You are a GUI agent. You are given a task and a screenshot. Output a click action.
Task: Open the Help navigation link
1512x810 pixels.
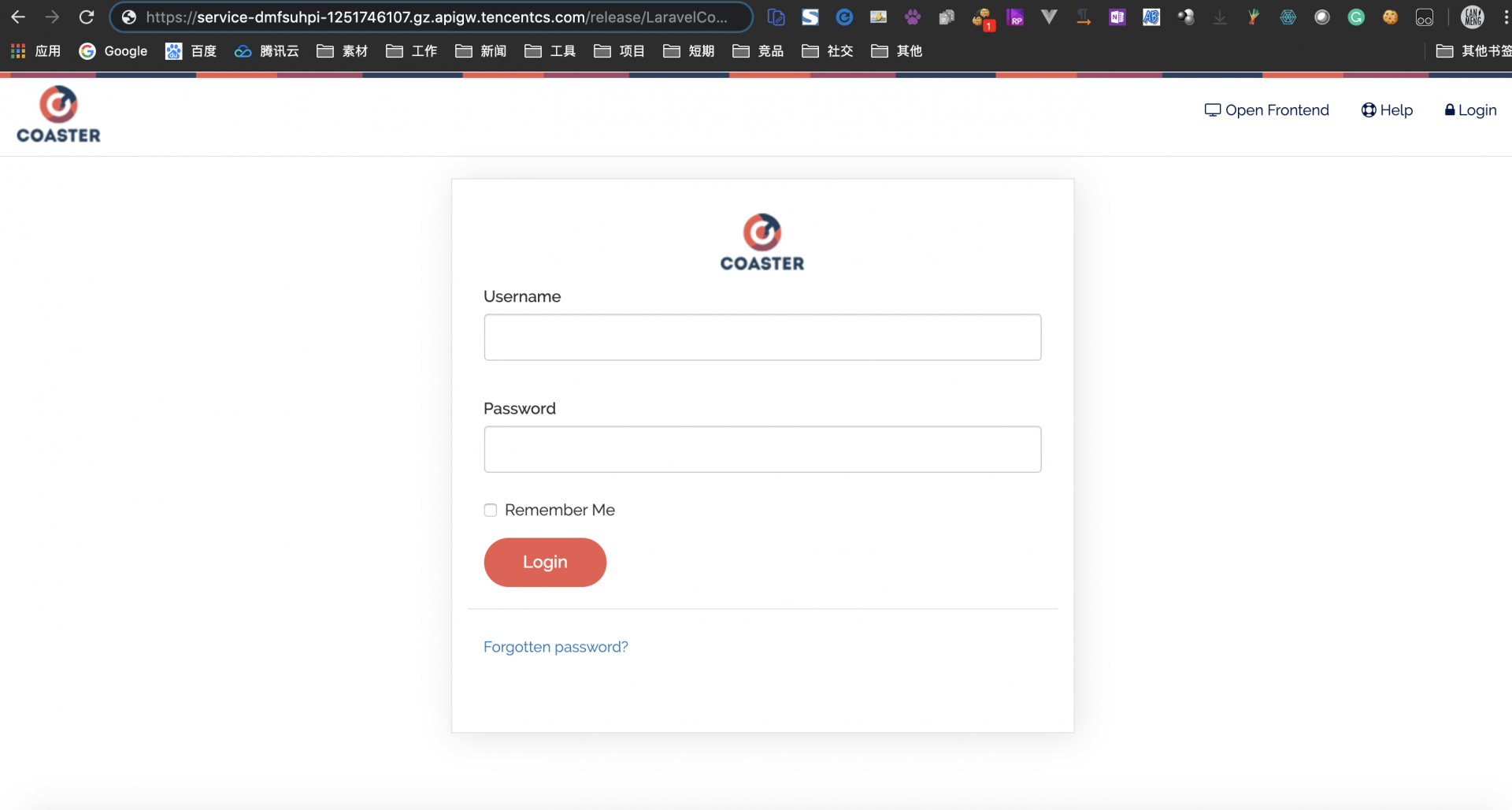pyautogui.click(x=1388, y=110)
